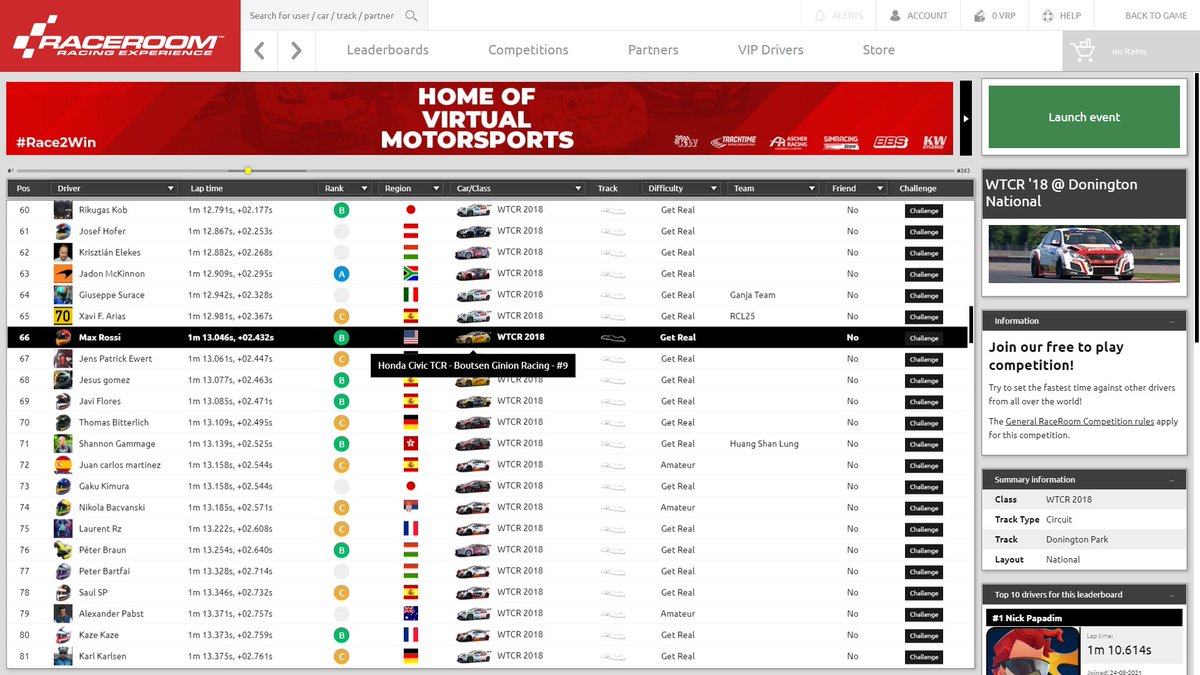Click the Australia flag for Alexander Pabst
The height and width of the screenshot is (675, 1200).
point(410,614)
